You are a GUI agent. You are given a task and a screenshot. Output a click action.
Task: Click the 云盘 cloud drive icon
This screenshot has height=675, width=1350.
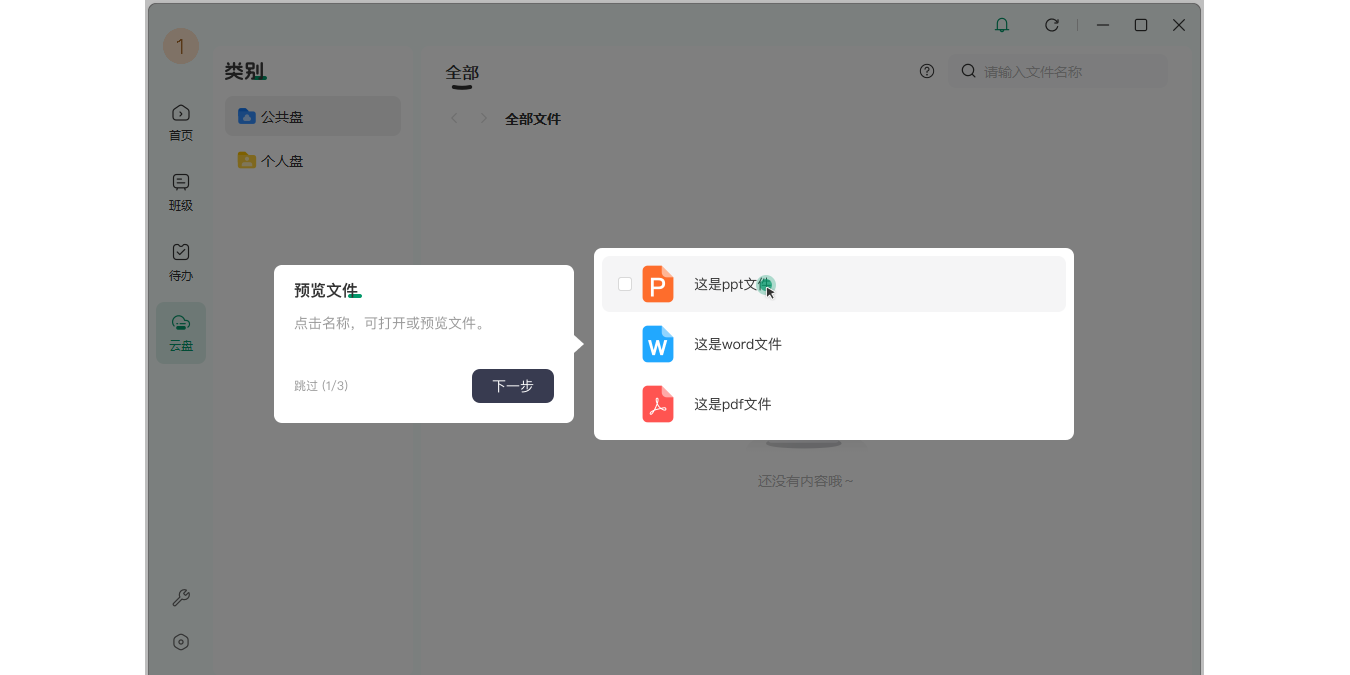181,332
